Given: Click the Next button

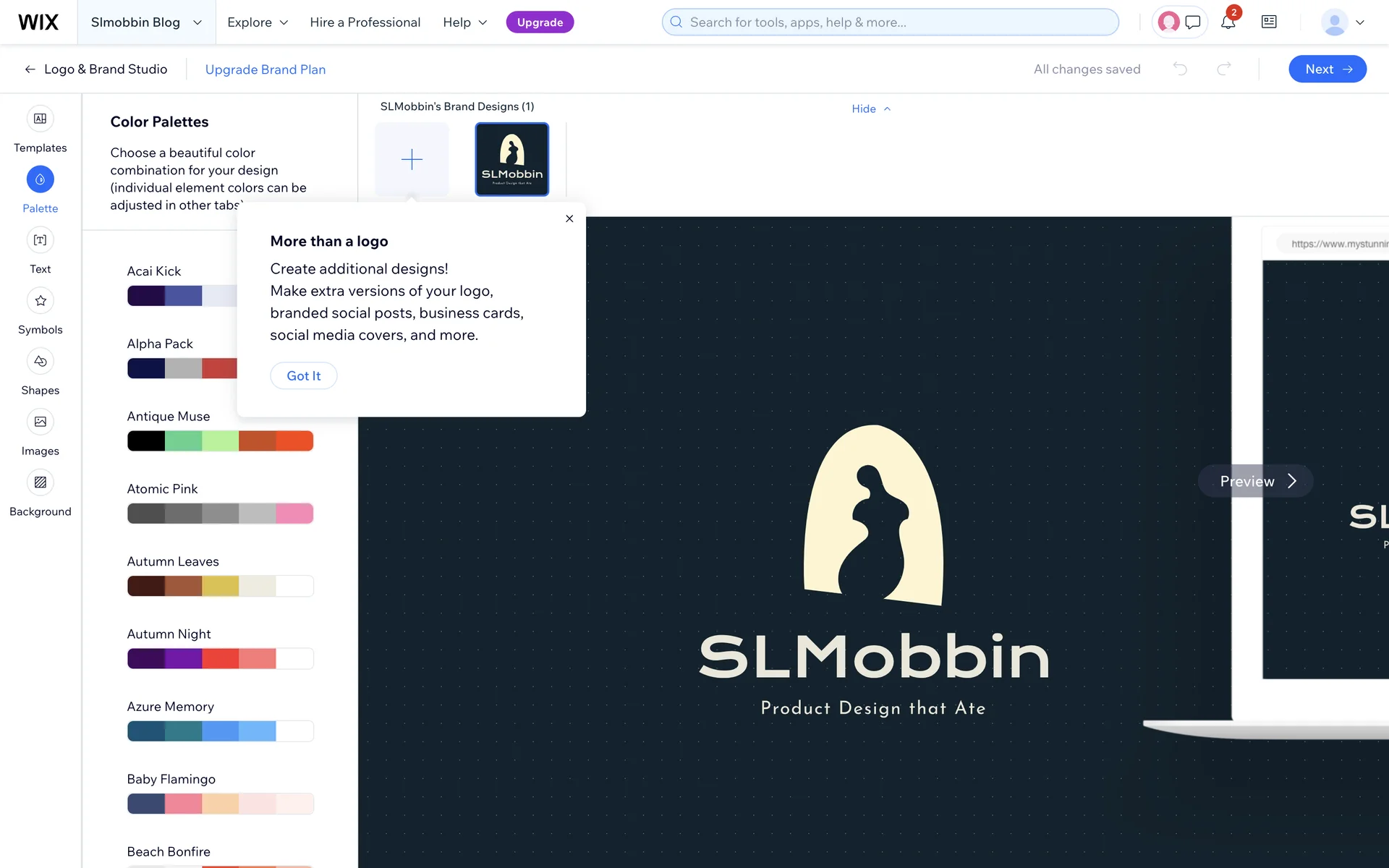Looking at the screenshot, I should coord(1328,69).
